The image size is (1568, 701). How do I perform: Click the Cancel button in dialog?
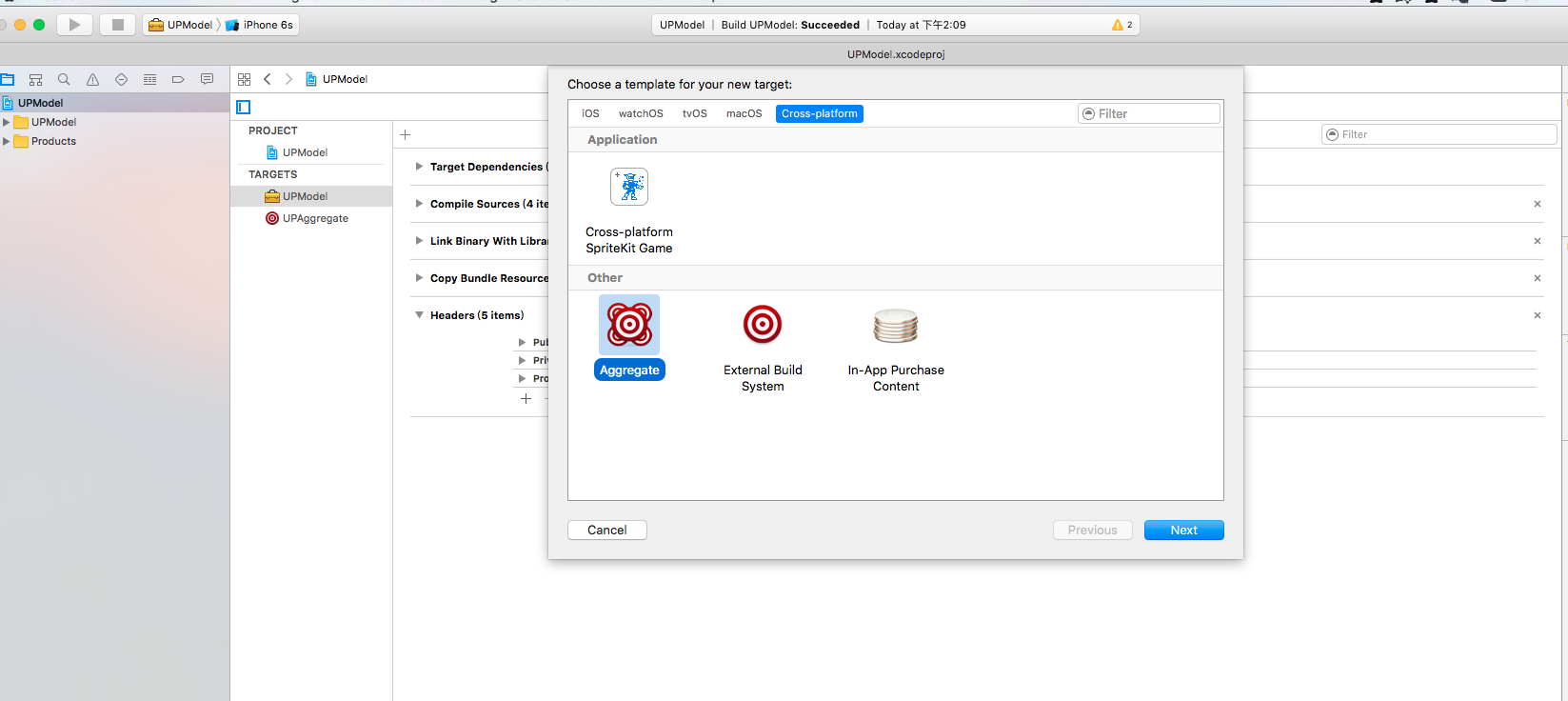tap(607, 531)
